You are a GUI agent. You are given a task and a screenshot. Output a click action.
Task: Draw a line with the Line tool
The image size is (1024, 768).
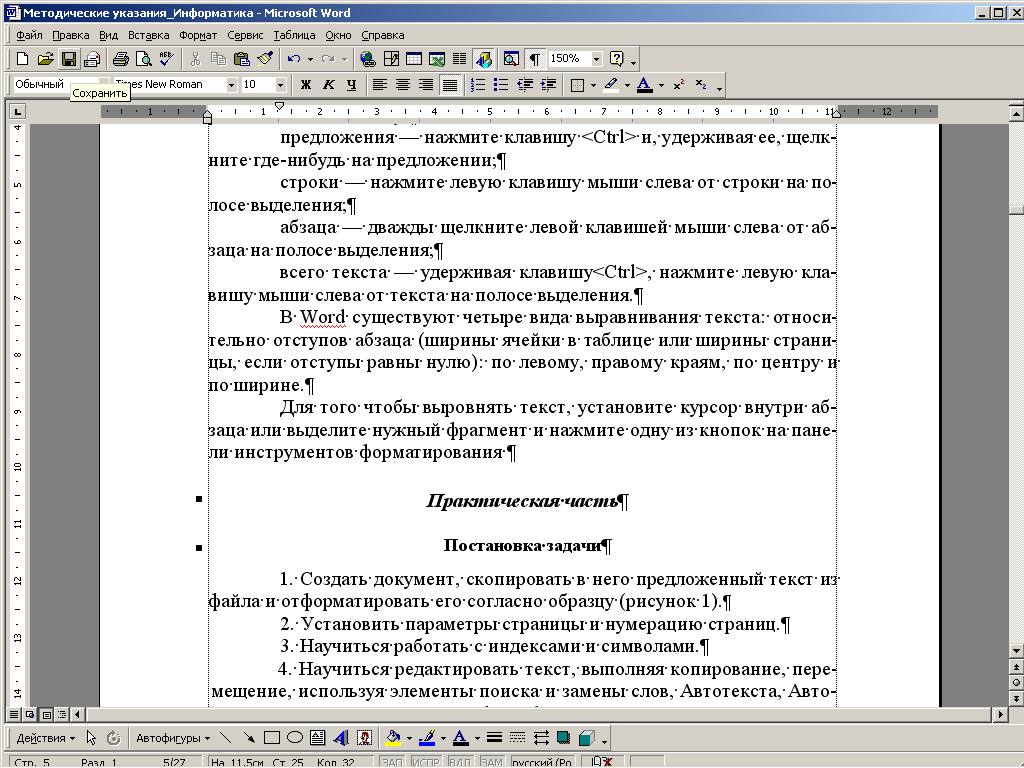(226, 738)
